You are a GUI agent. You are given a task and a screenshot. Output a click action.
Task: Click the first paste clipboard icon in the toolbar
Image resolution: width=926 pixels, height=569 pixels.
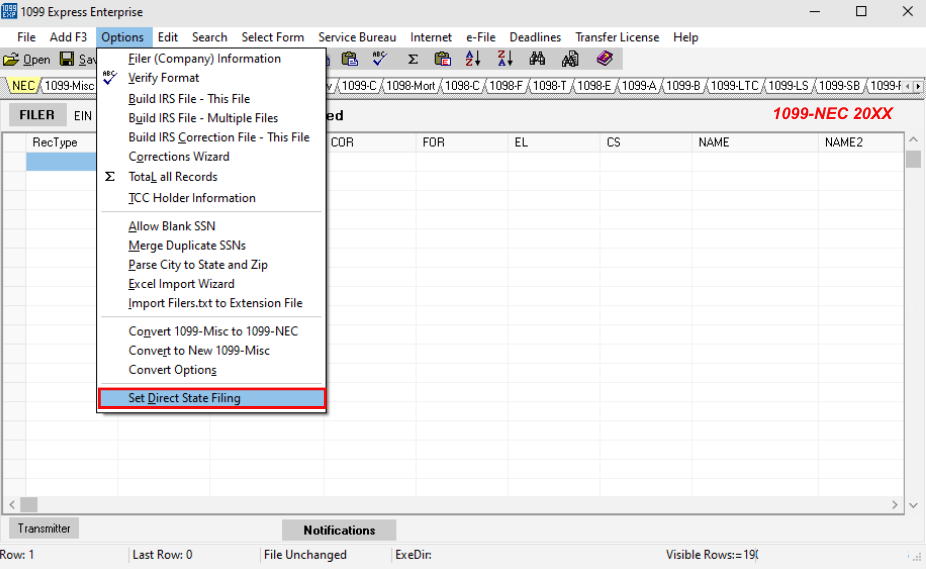coord(350,58)
